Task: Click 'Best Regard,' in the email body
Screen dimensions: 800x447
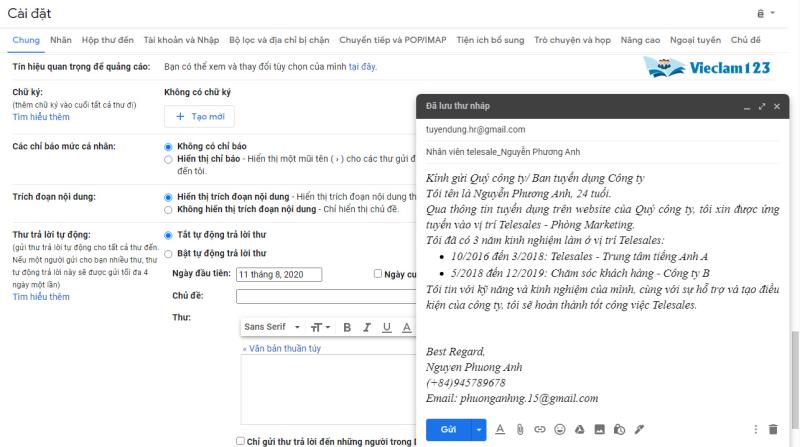Action: click(456, 352)
